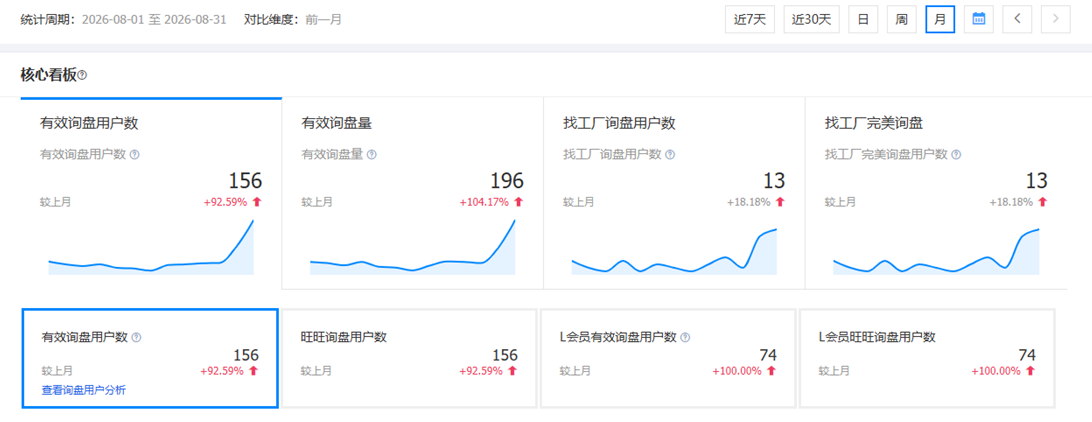Click the next period right chevron

(1056, 19)
